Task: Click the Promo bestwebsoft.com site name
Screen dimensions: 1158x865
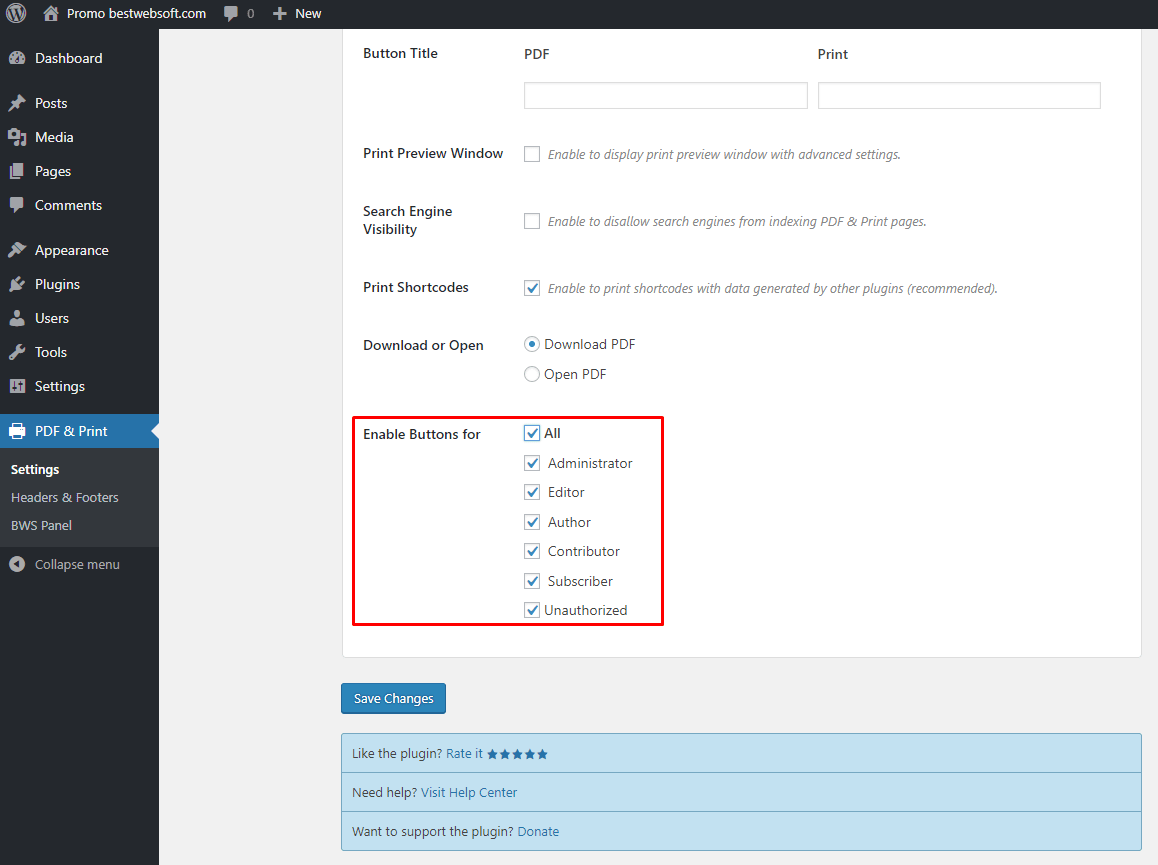Action: point(137,13)
